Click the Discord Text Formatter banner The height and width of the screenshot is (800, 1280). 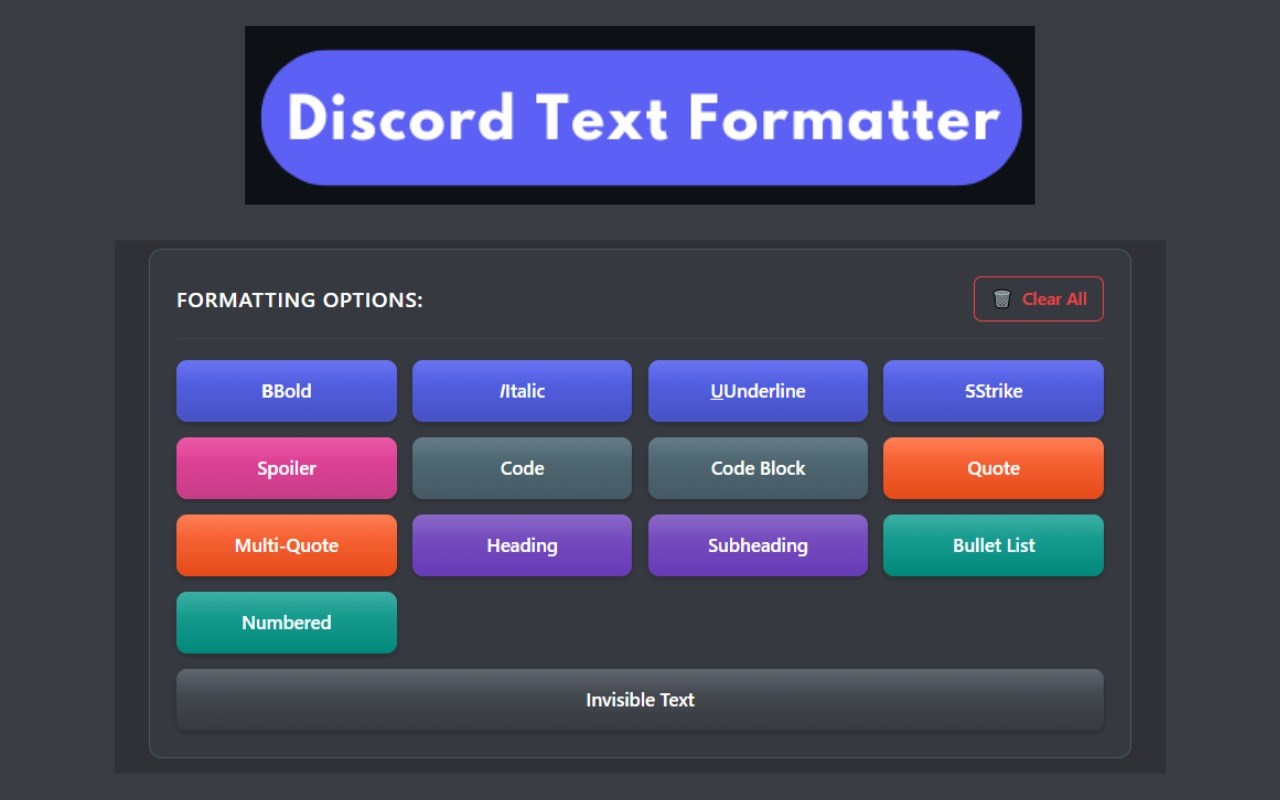click(x=640, y=116)
